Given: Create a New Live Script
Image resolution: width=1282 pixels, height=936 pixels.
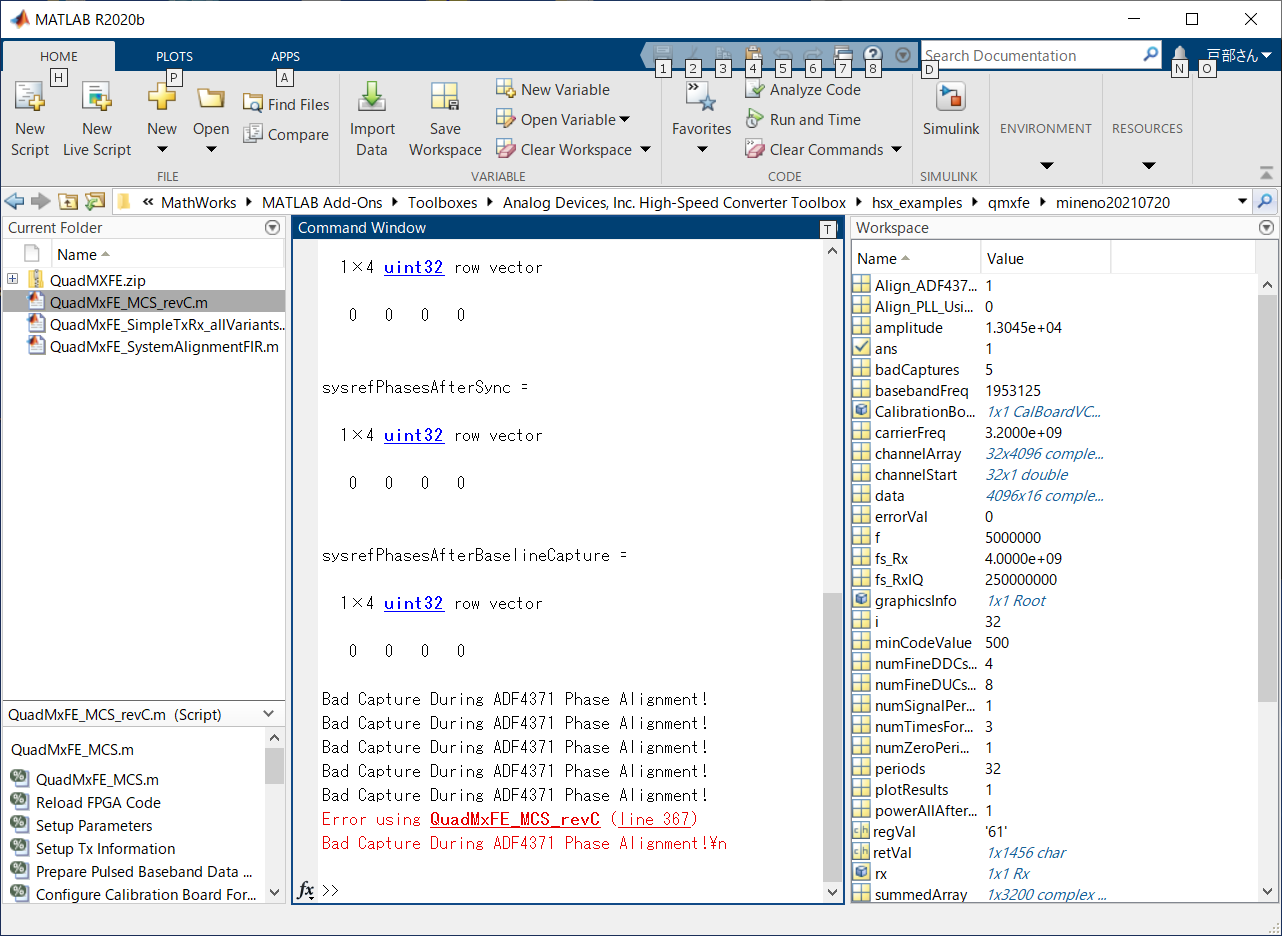Looking at the screenshot, I should (97, 120).
